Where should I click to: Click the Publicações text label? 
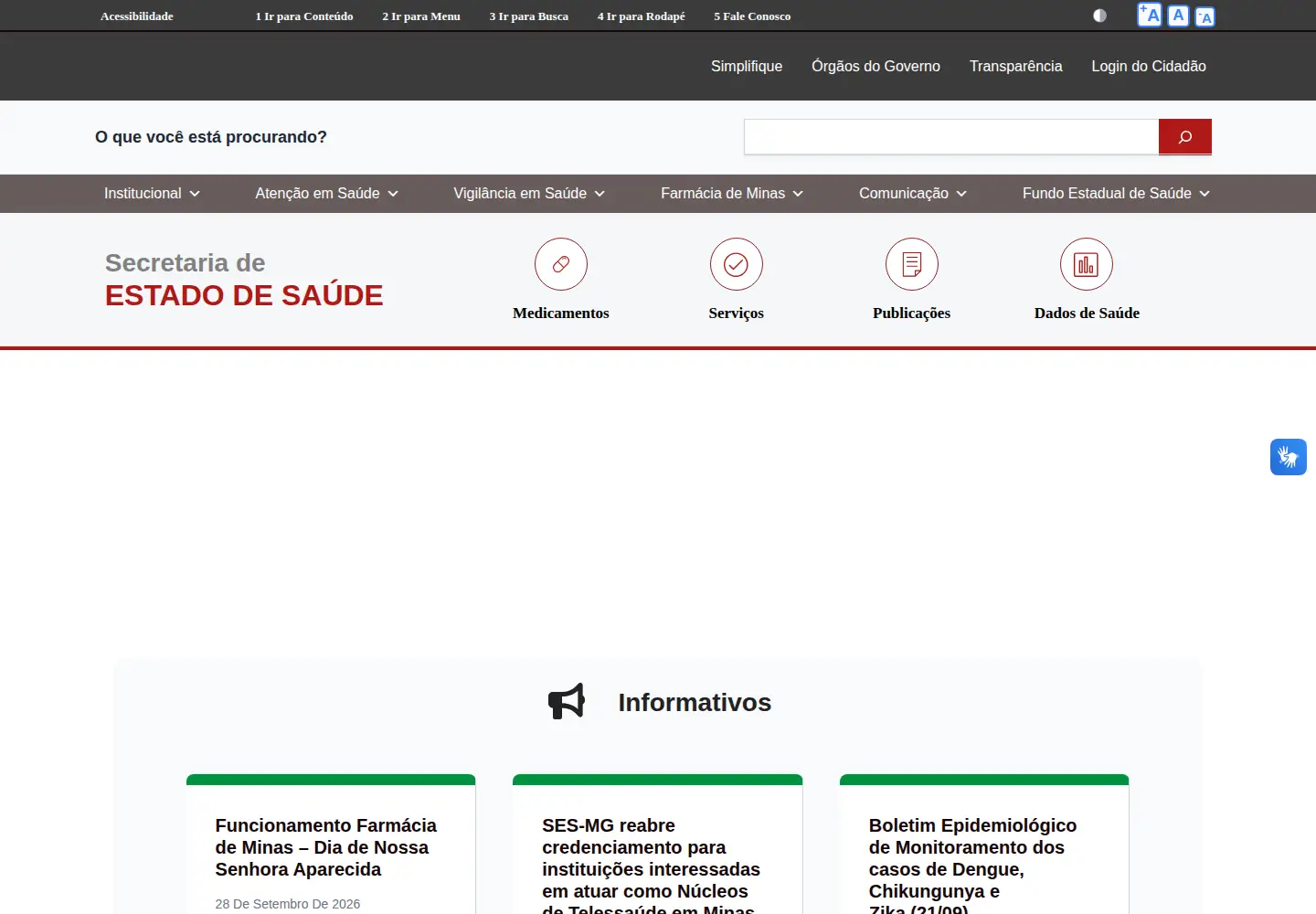[x=912, y=313]
